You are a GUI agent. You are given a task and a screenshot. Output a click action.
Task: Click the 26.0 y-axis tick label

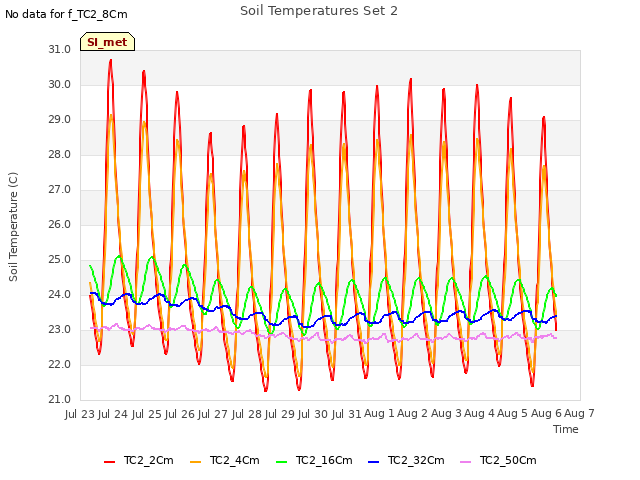click(x=60, y=224)
